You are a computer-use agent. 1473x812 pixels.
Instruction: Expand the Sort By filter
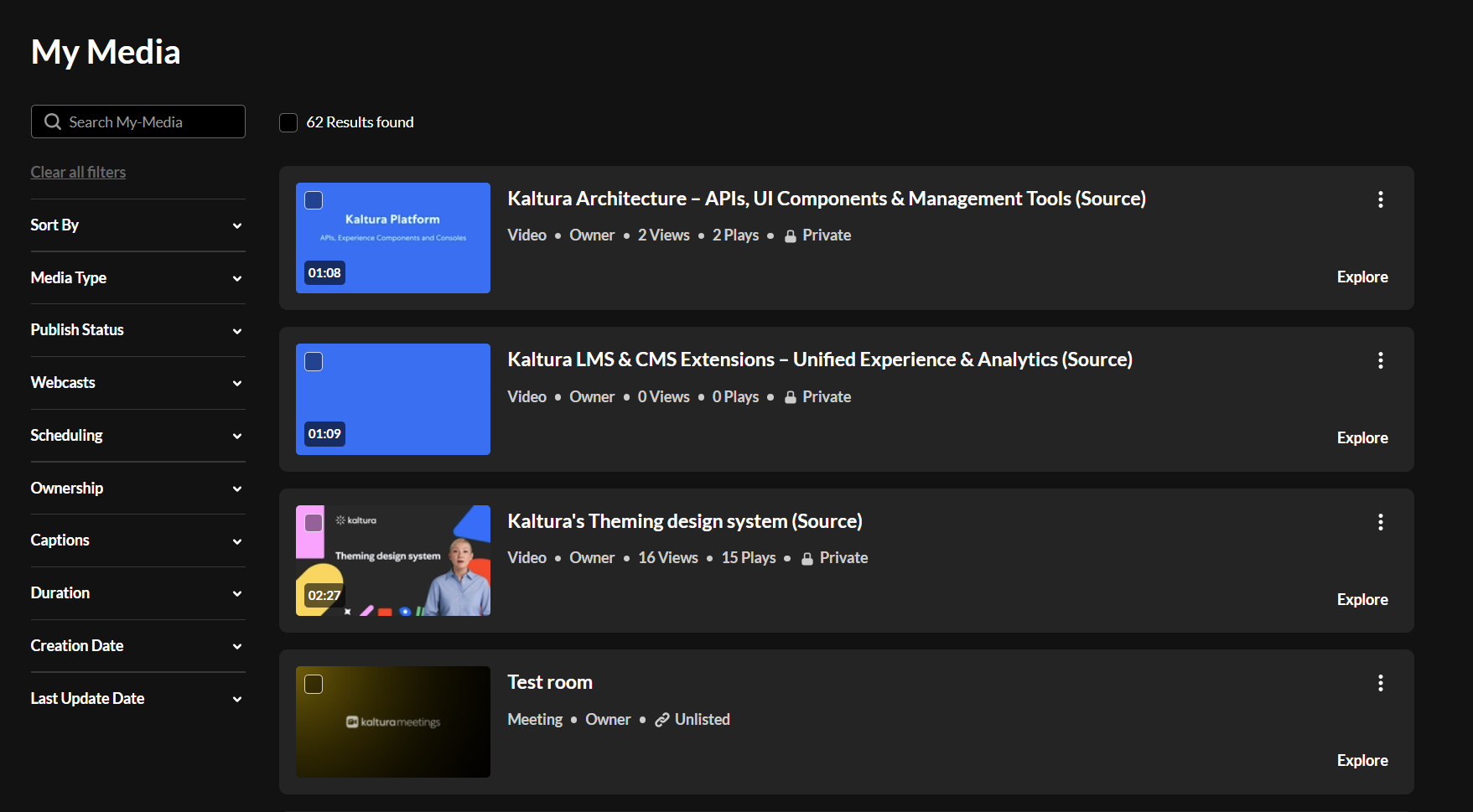(x=138, y=225)
